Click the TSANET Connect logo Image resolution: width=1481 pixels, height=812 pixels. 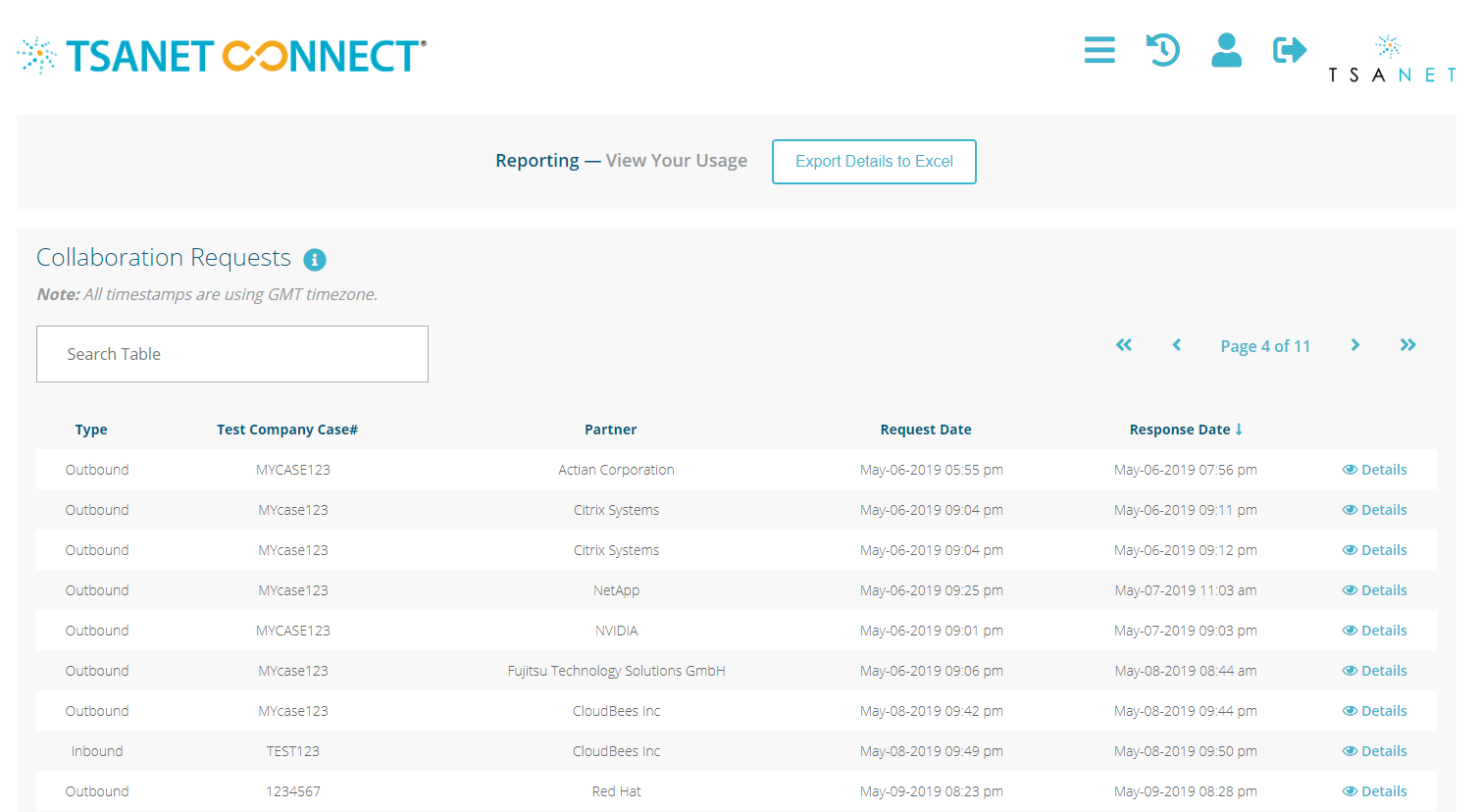(222, 56)
